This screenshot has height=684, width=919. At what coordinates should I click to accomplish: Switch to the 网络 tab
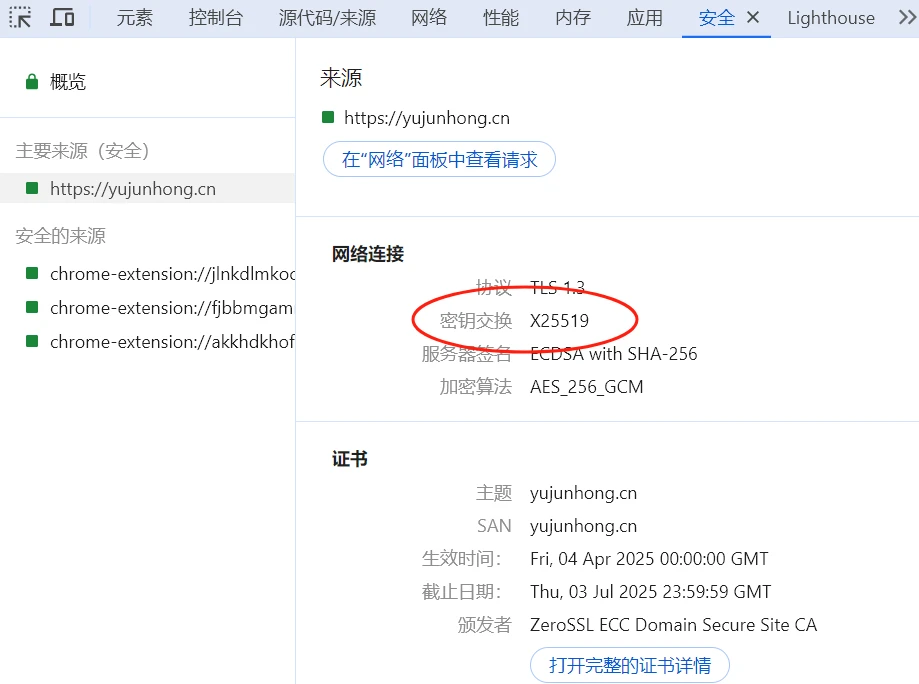pyautogui.click(x=429, y=18)
